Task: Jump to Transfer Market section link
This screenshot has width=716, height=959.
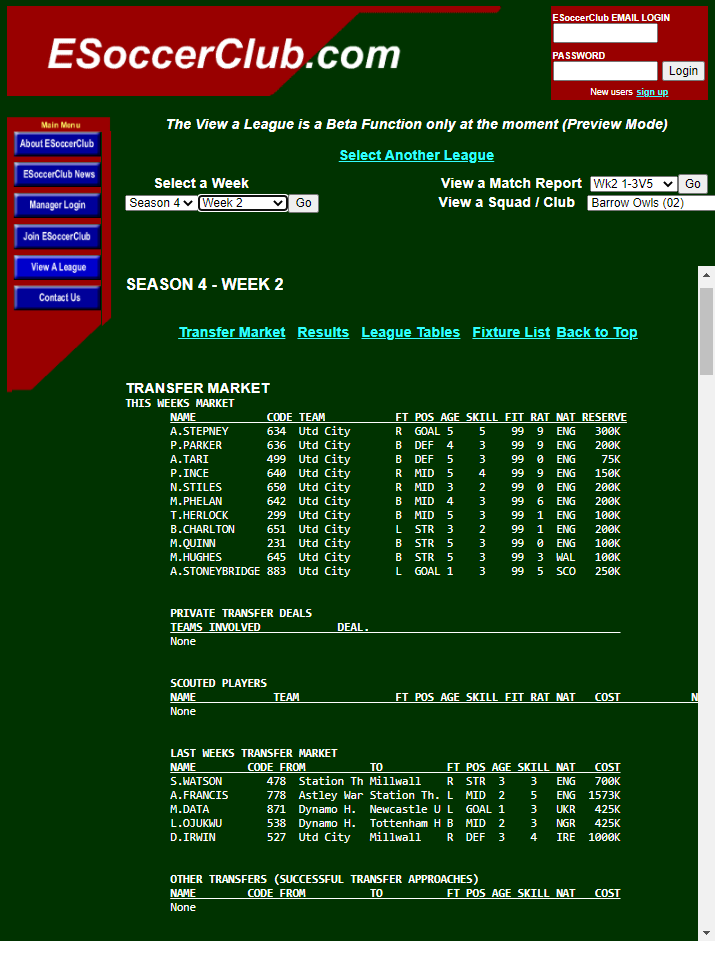Action: coord(232,333)
